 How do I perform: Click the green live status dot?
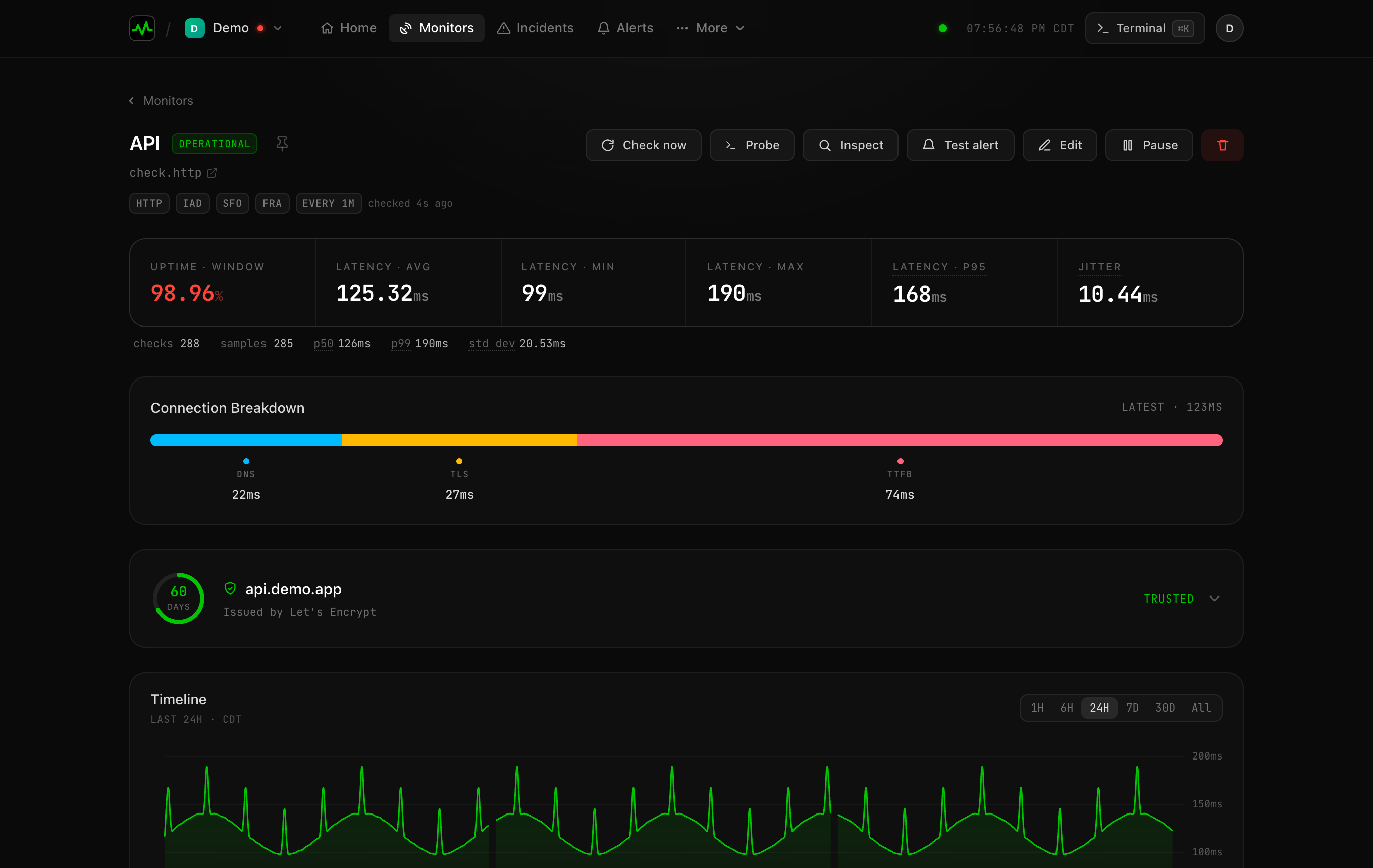click(943, 28)
